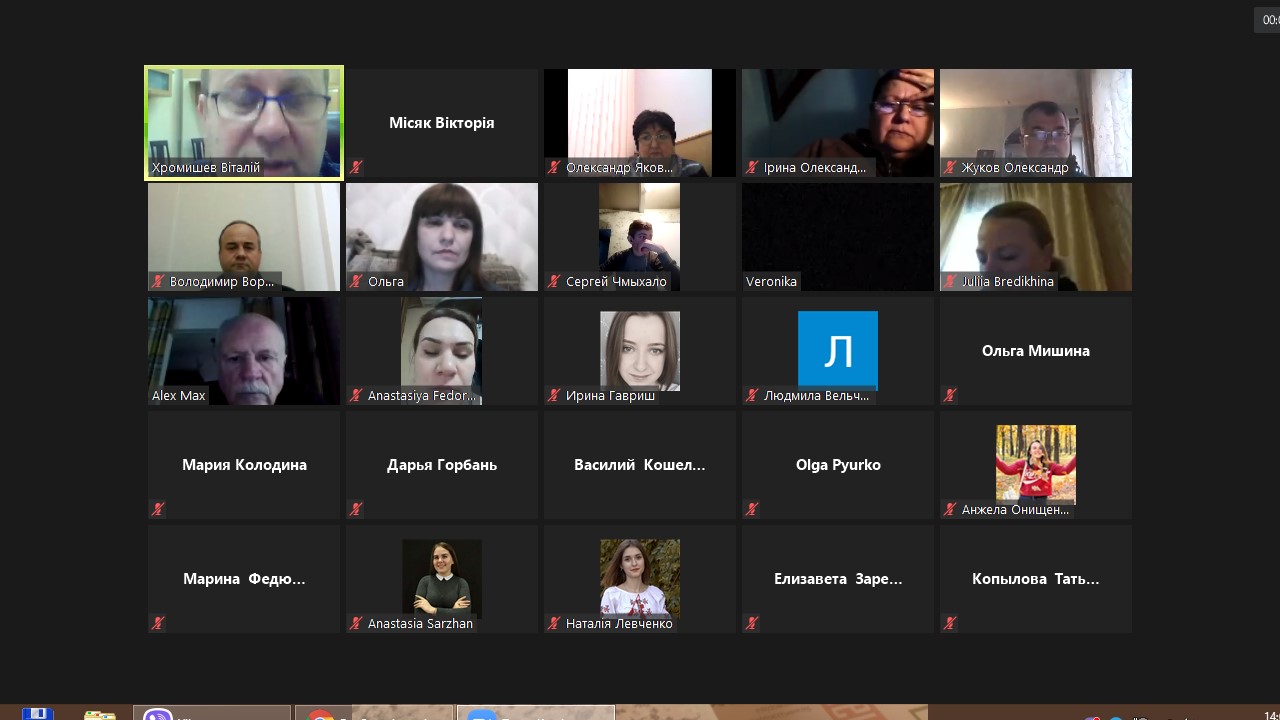Select Анжела Онищен's profile photo
Viewport: 1280px width, 720px height.
[x=1036, y=462]
